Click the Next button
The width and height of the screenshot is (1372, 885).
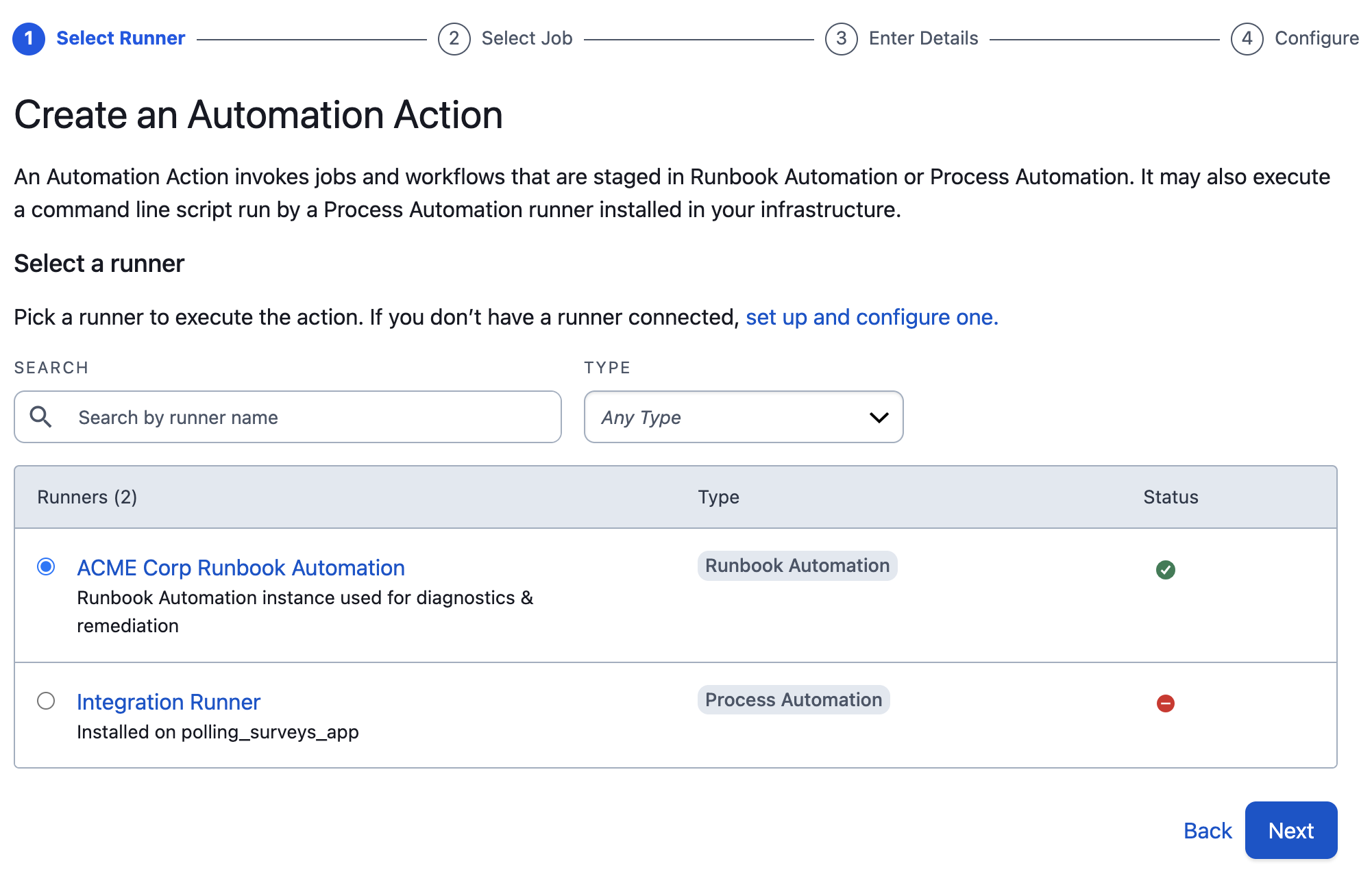tap(1290, 830)
